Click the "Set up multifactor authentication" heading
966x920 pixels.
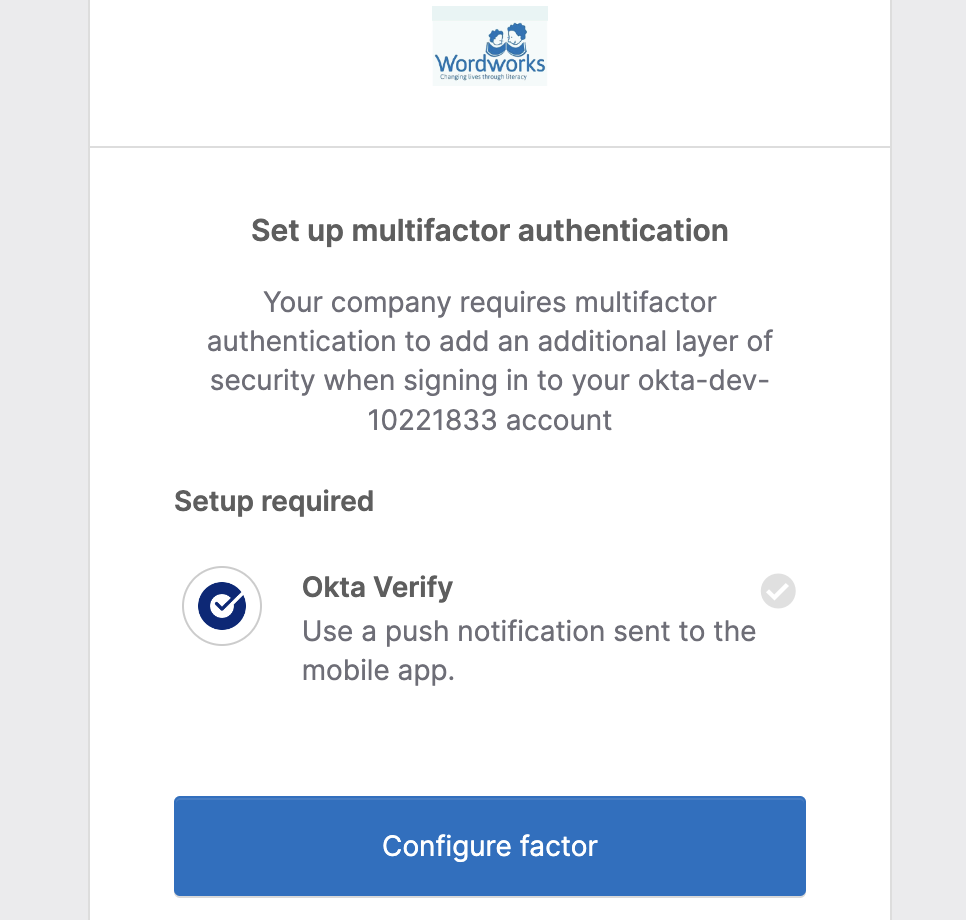tap(489, 231)
